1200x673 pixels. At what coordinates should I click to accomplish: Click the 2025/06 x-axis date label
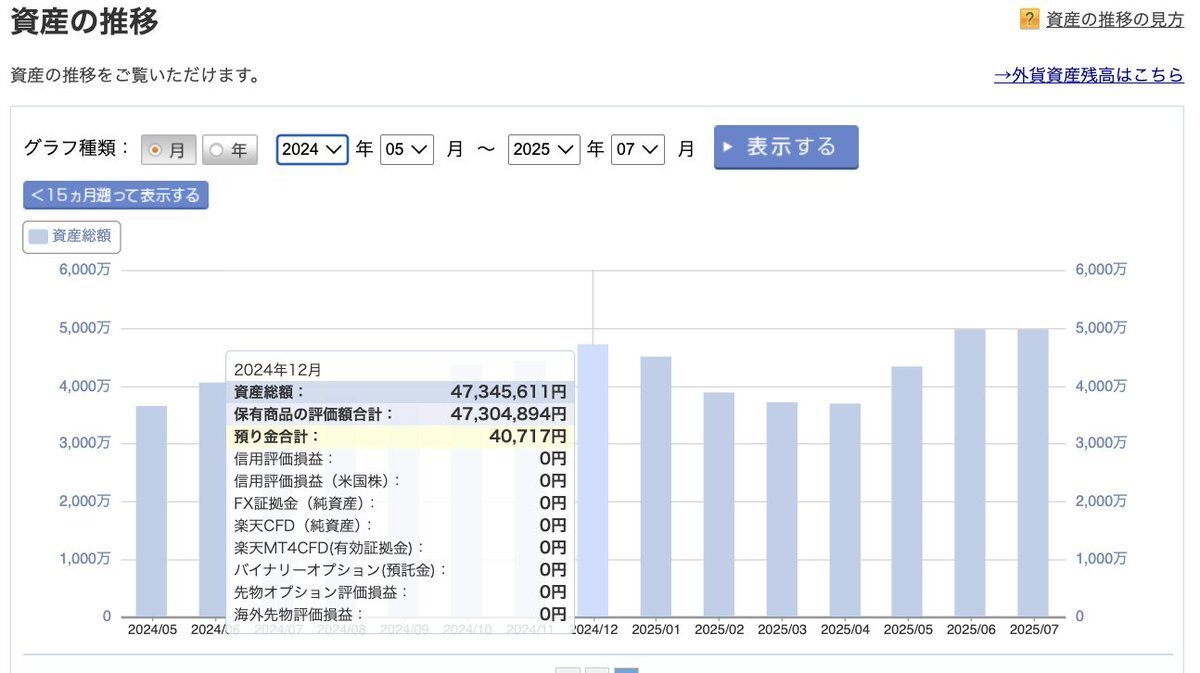[970, 630]
